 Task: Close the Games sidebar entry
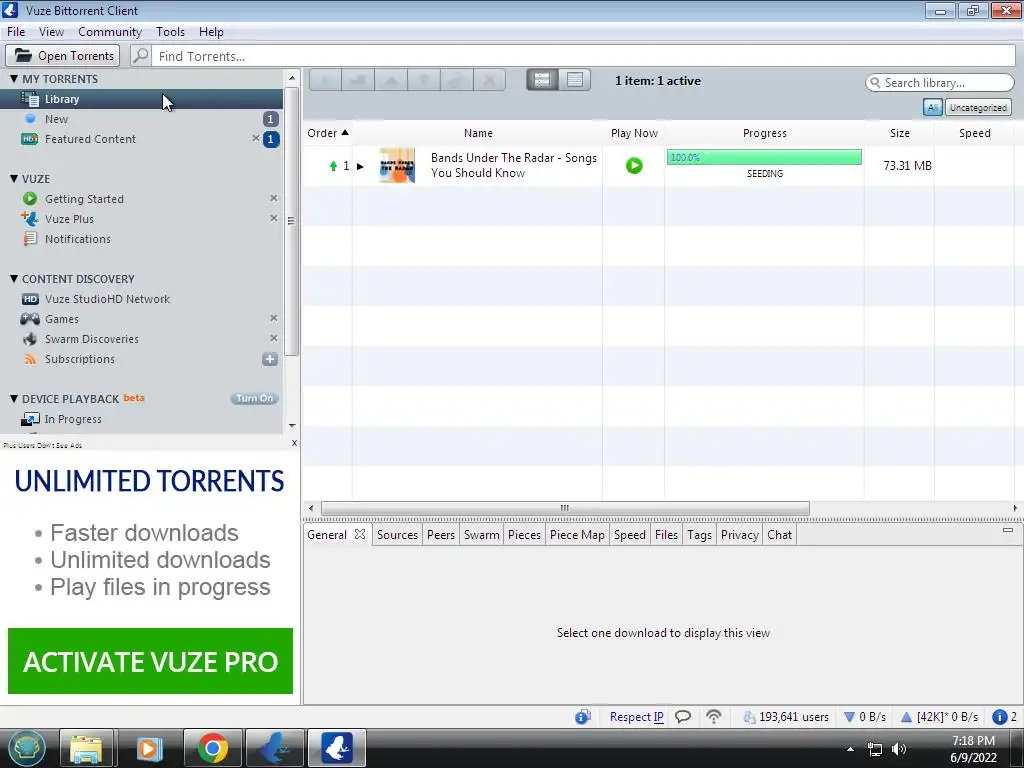pos(274,318)
